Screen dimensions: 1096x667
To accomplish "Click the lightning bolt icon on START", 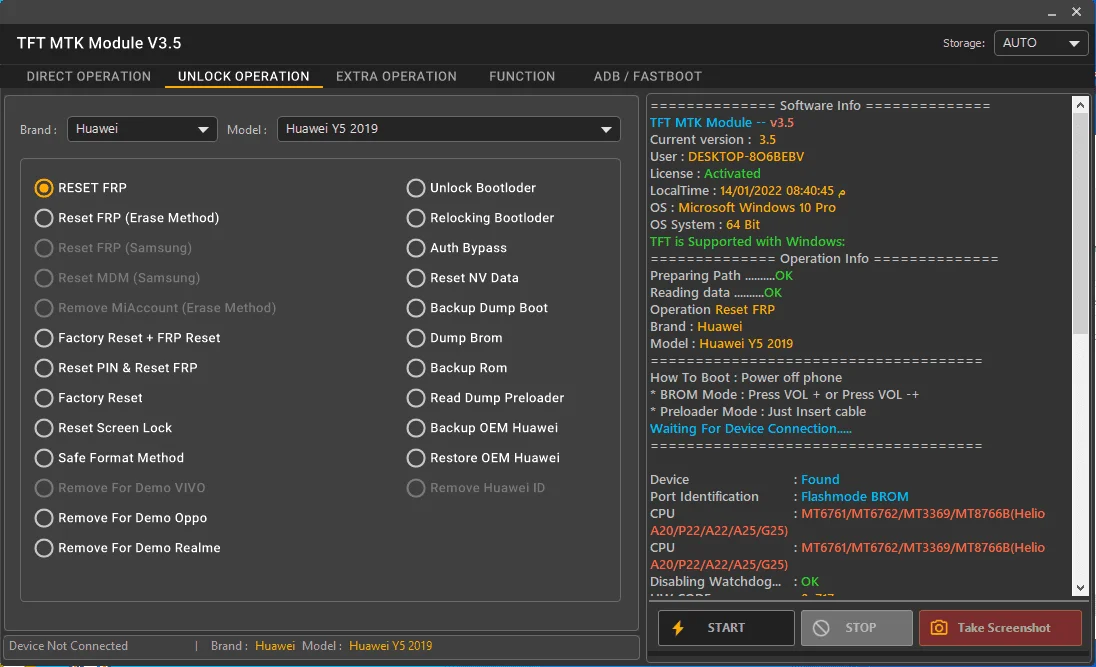I will (677, 628).
